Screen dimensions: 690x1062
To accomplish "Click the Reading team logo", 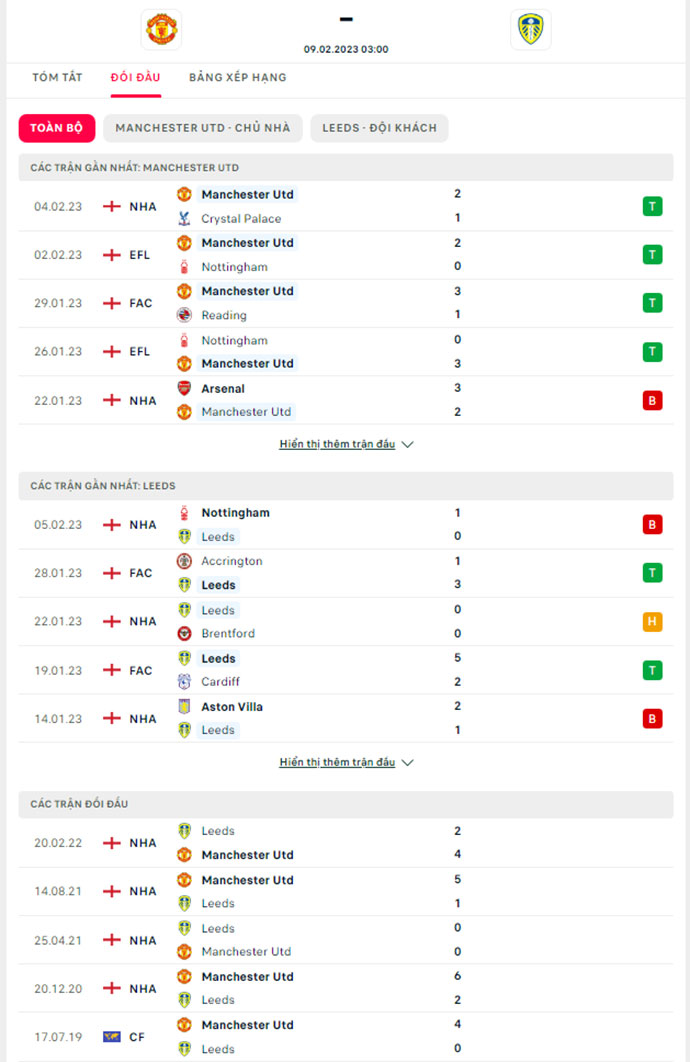I will point(184,315).
